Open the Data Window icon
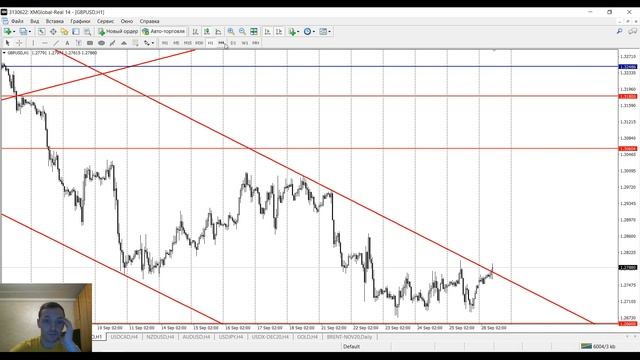The height and width of the screenshot is (360, 640). click(x=53, y=31)
